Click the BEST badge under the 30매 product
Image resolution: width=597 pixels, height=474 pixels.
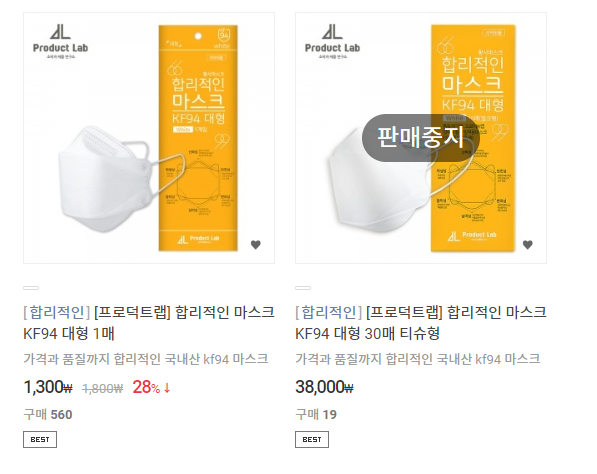pyautogui.click(x=312, y=439)
